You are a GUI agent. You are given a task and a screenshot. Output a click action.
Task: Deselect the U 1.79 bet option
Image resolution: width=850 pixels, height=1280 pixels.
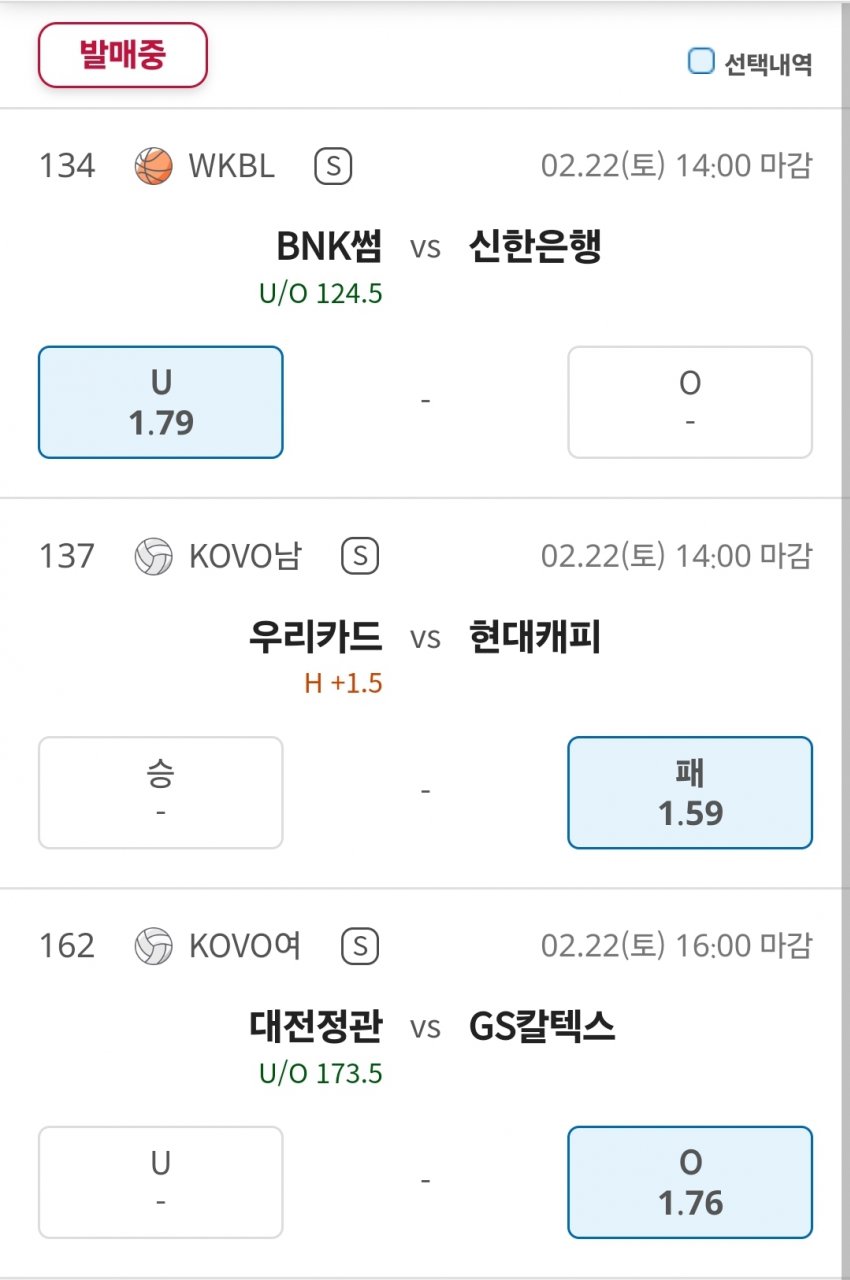tap(161, 402)
